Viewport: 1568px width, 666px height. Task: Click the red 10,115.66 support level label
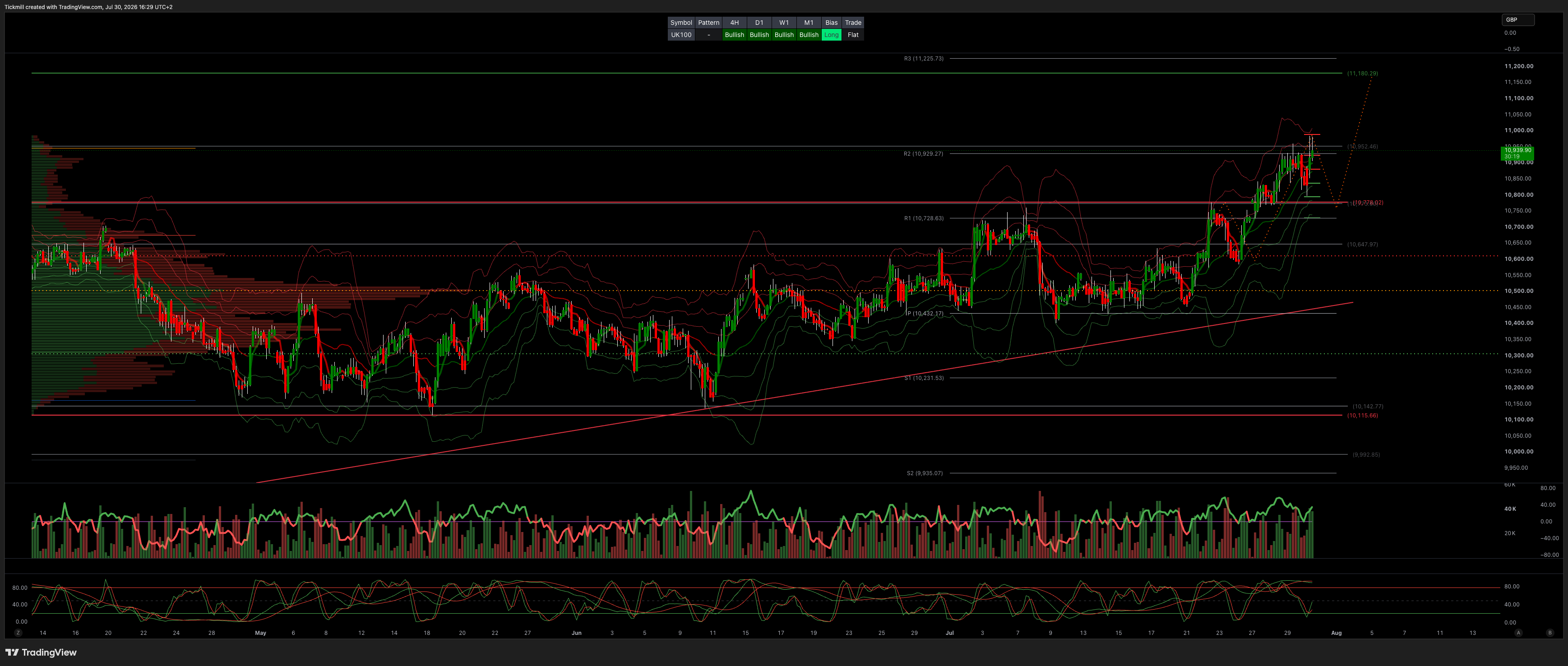[1362, 415]
